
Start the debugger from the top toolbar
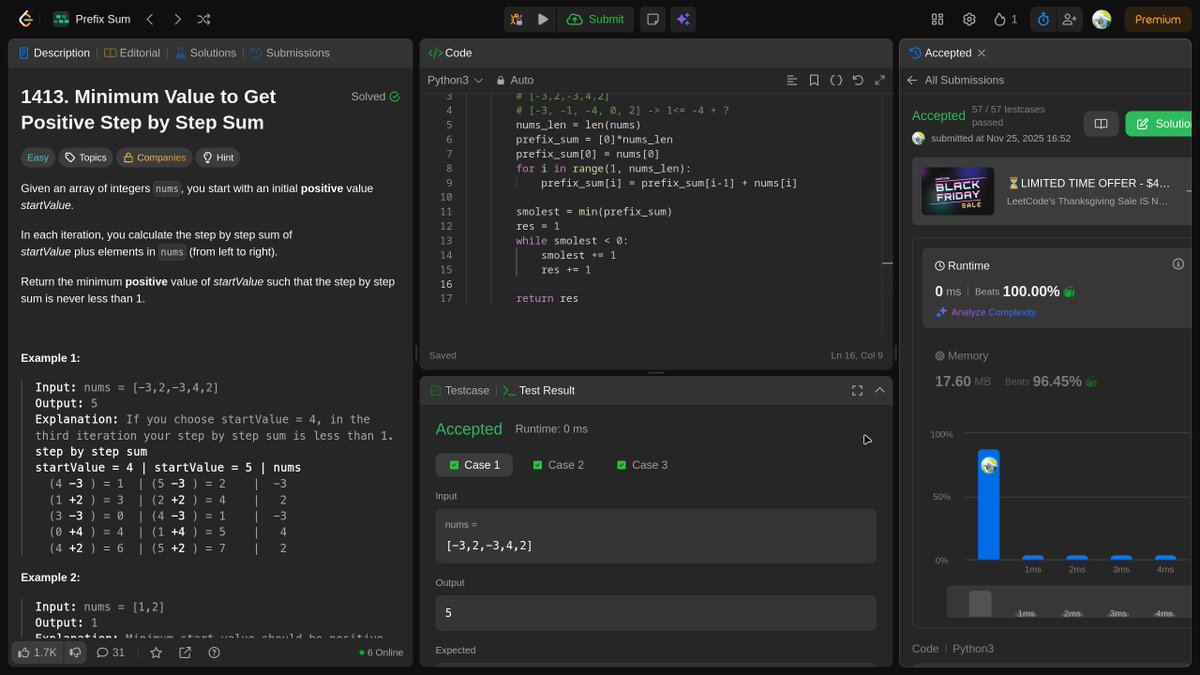coord(516,19)
